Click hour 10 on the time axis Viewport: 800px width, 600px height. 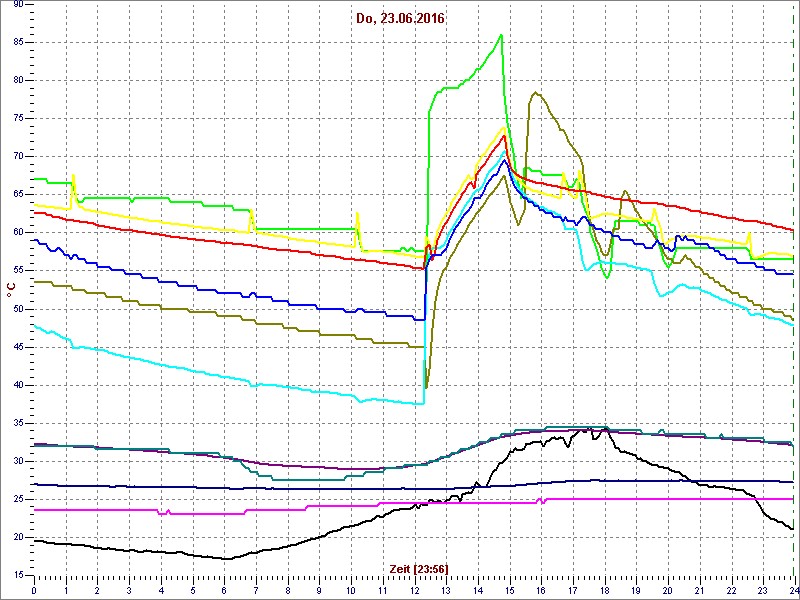[351, 589]
